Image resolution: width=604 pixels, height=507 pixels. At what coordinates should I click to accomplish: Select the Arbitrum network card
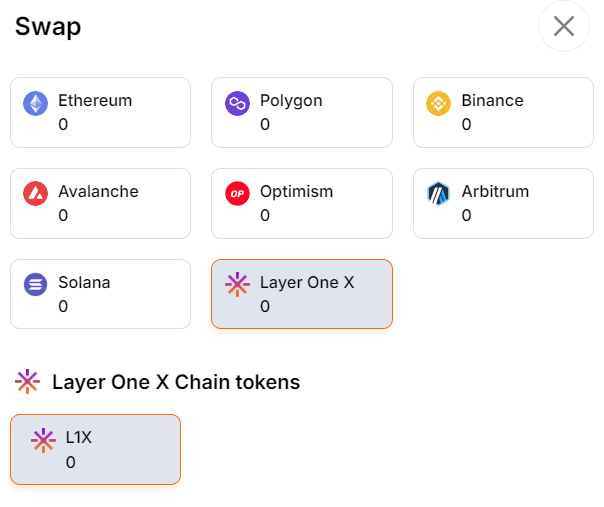click(x=503, y=204)
